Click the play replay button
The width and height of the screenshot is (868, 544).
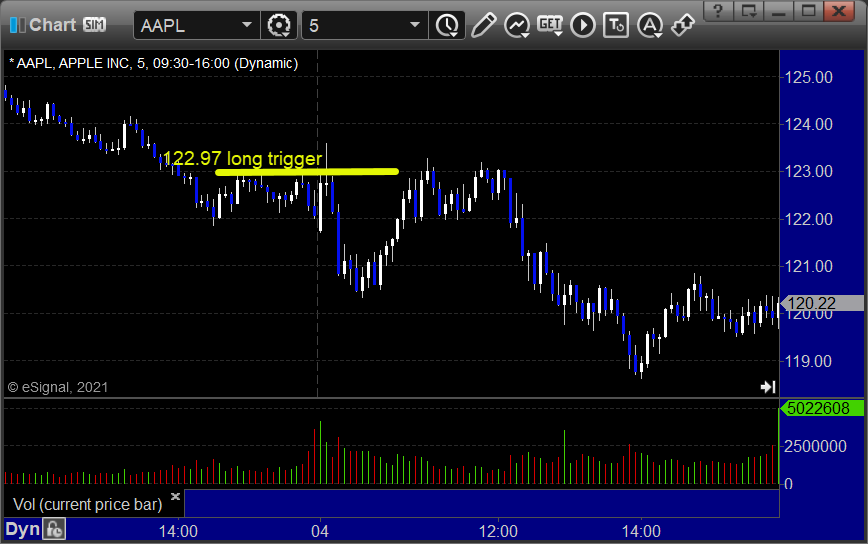(x=583, y=25)
